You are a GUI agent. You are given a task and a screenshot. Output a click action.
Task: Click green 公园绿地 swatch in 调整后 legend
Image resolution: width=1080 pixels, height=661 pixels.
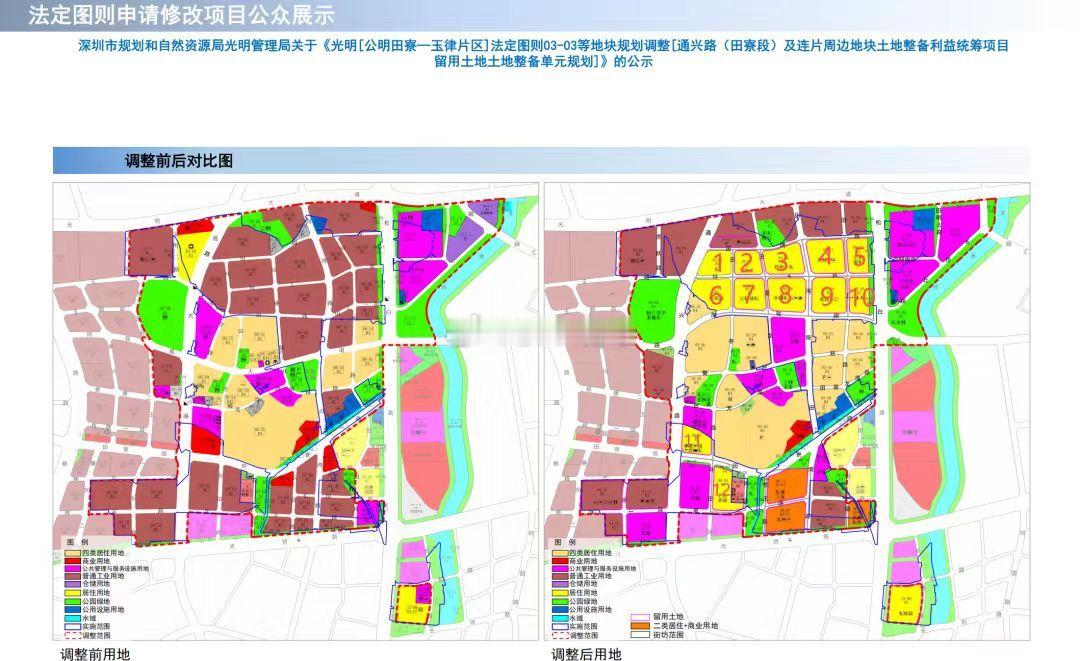click(561, 601)
